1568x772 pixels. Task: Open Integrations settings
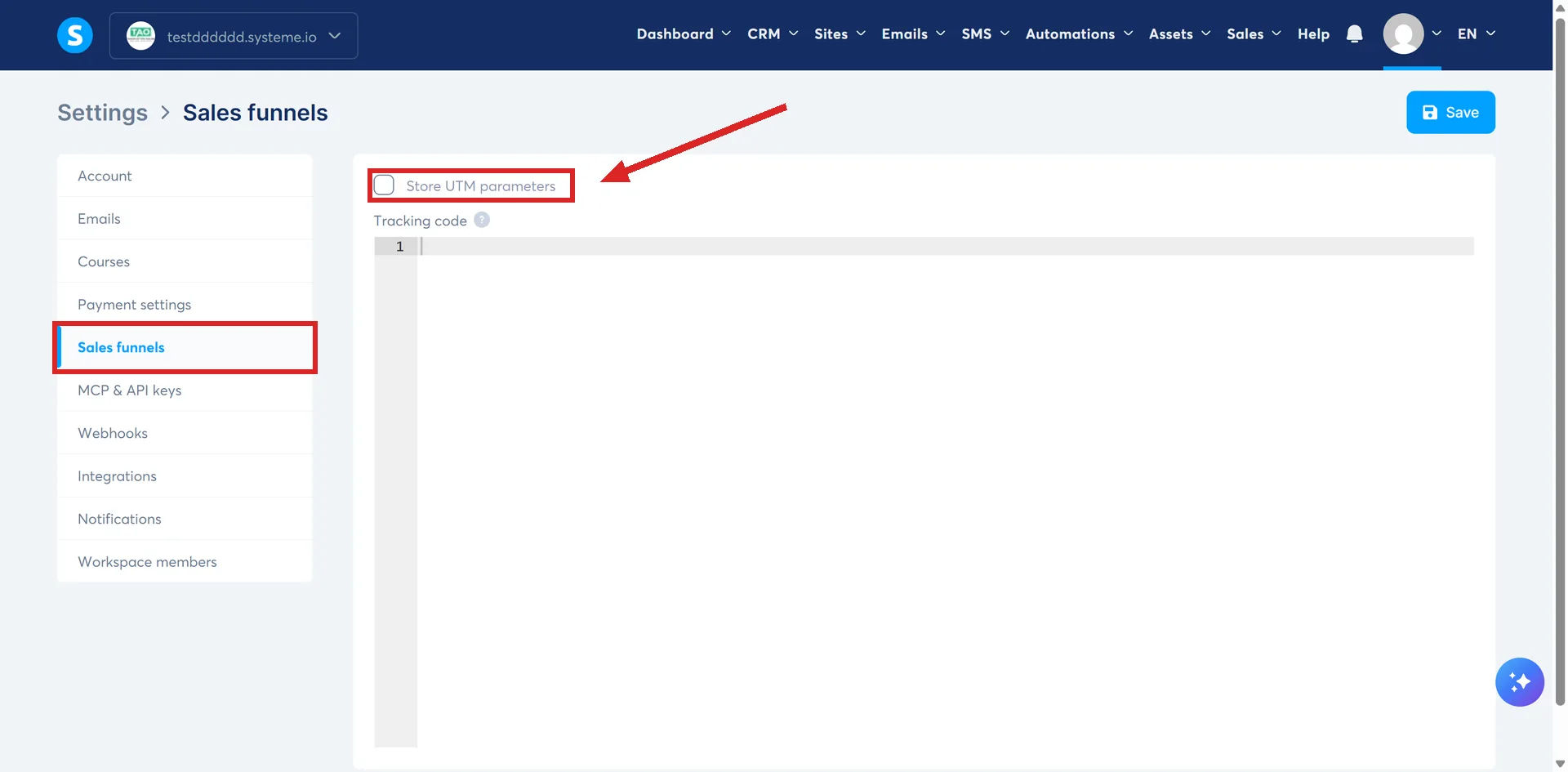click(185, 476)
